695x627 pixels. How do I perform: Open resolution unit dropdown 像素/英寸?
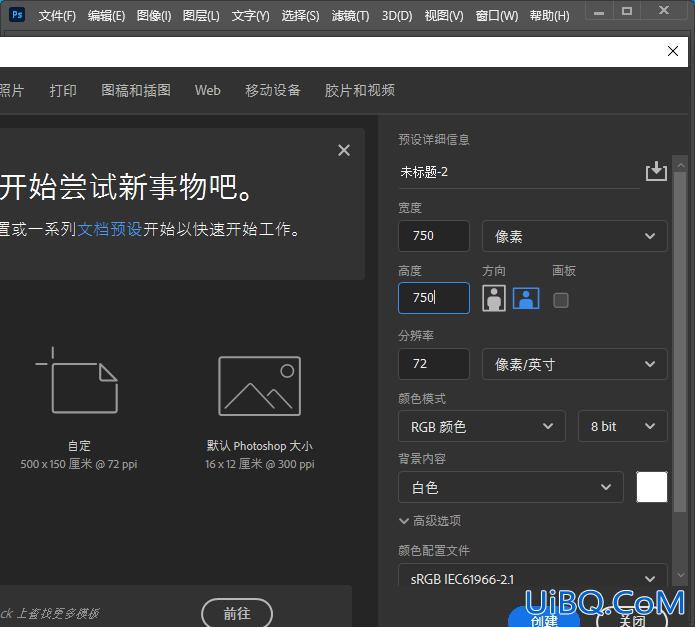(x=574, y=364)
